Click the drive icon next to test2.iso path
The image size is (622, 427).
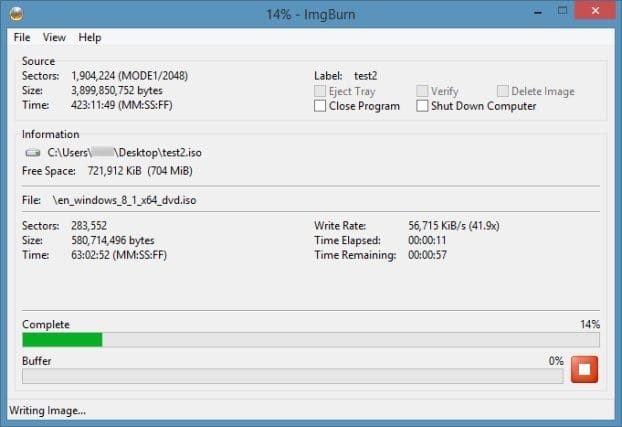(x=33, y=153)
